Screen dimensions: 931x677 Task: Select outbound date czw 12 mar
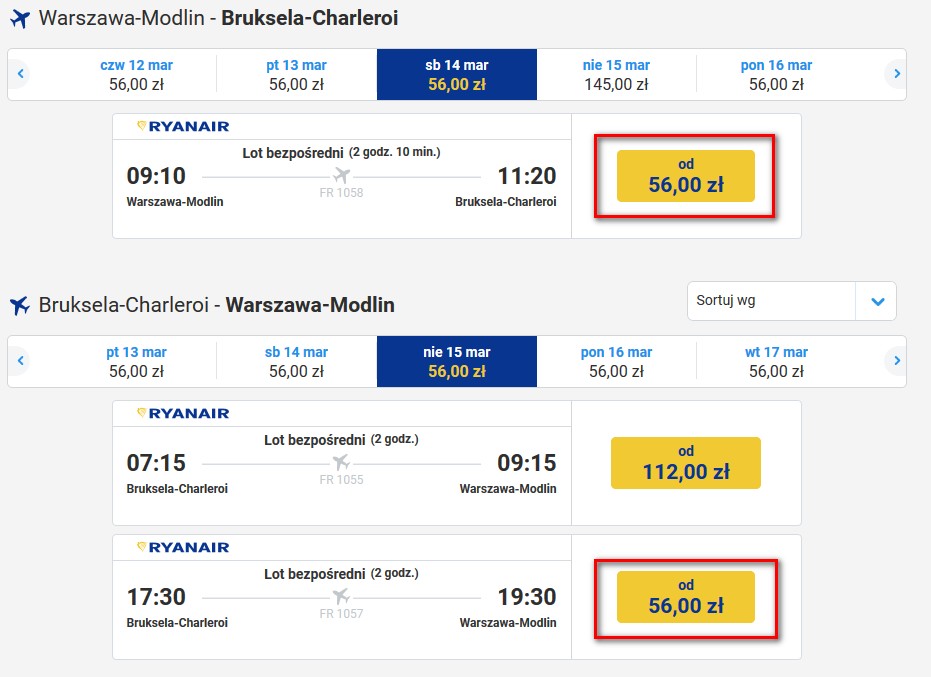point(137,74)
